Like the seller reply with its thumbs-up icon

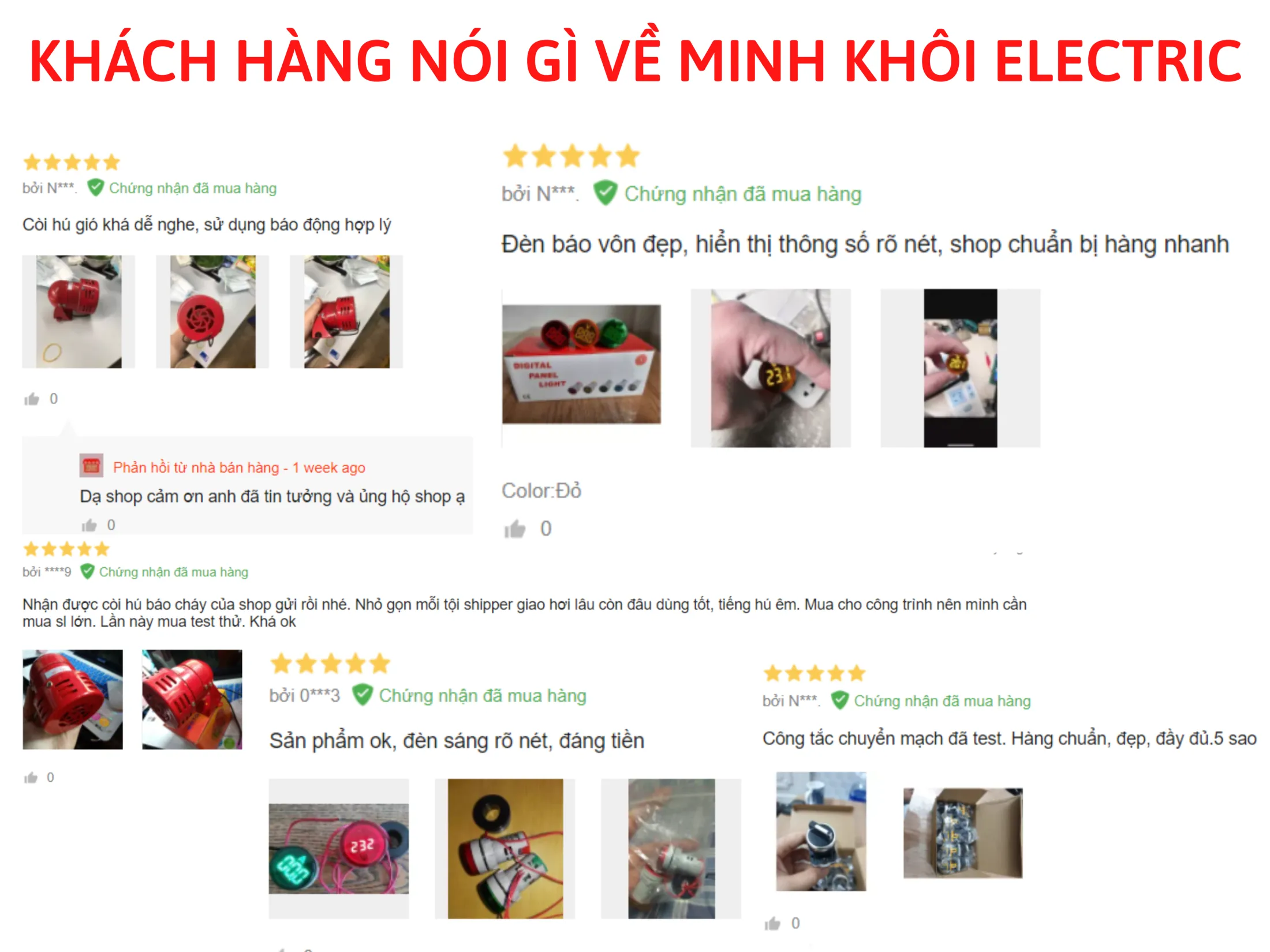coord(89,525)
